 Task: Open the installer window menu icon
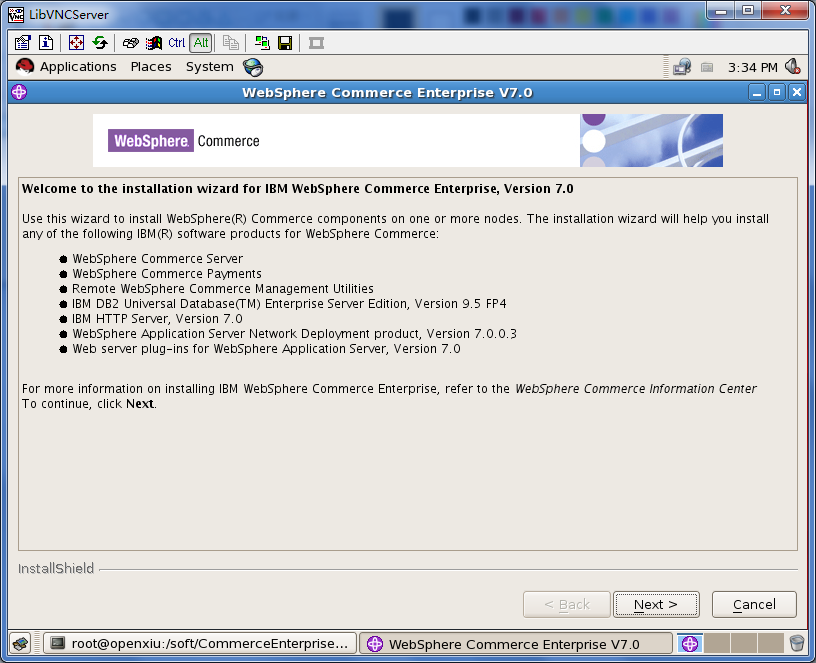pyautogui.click(x=19, y=93)
